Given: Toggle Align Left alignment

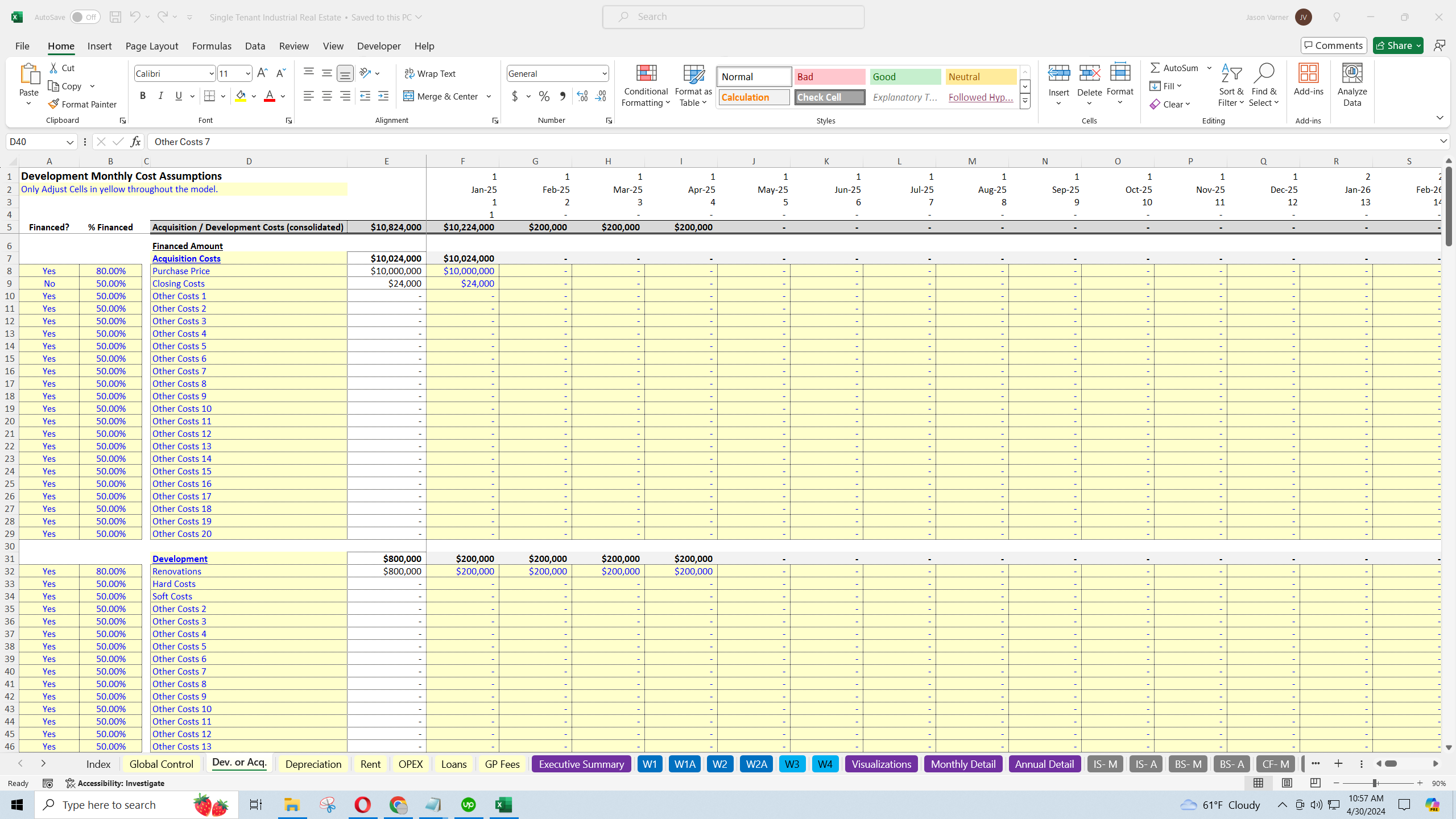Looking at the screenshot, I should pyautogui.click(x=309, y=96).
